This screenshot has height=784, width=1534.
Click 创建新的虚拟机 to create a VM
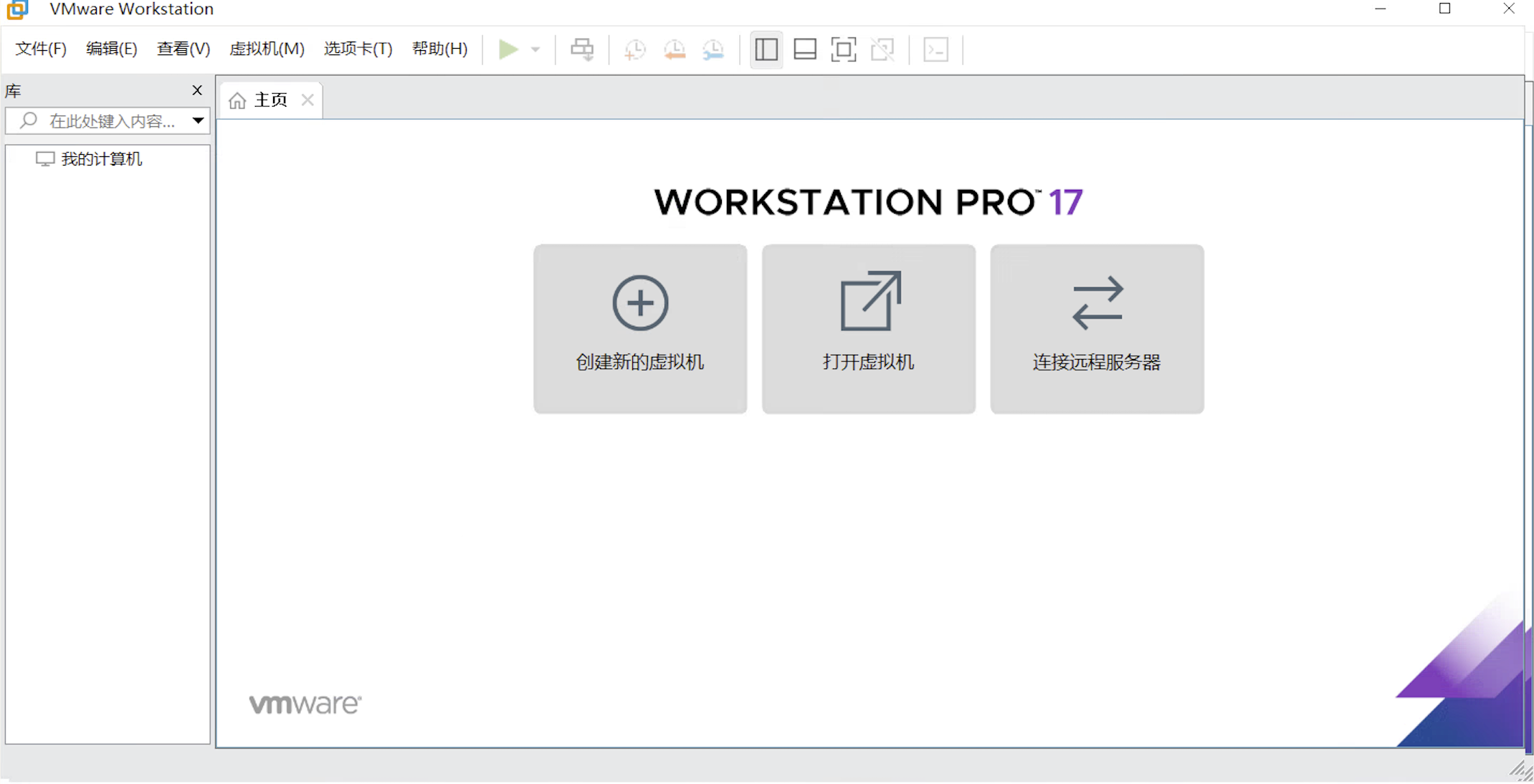[x=639, y=330]
